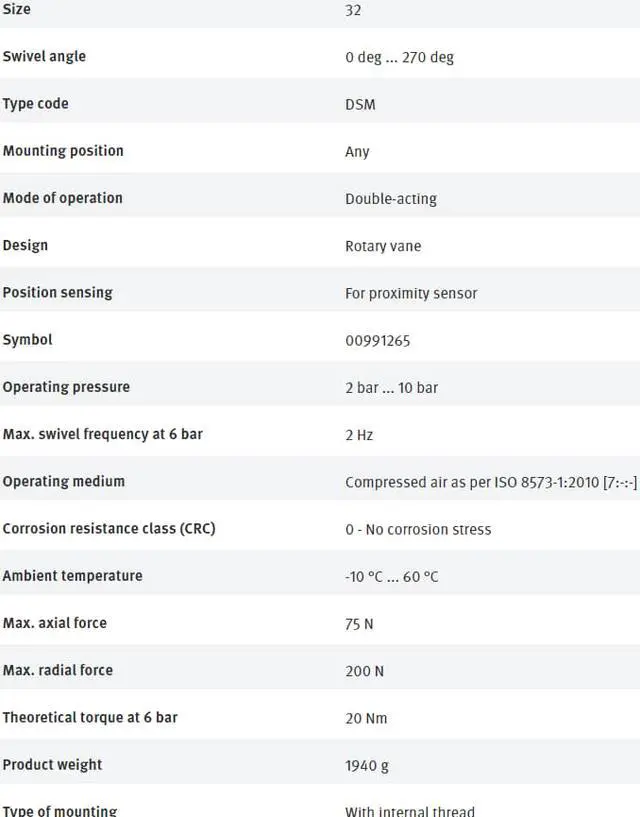The width and height of the screenshot is (640, 817).
Task: Select the Rotary vane design value
Action: click(x=383, y=246)
